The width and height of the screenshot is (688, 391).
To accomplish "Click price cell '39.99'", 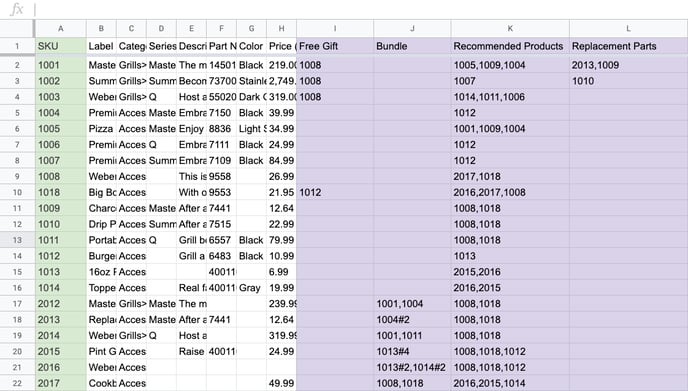I will click(281, 113).
